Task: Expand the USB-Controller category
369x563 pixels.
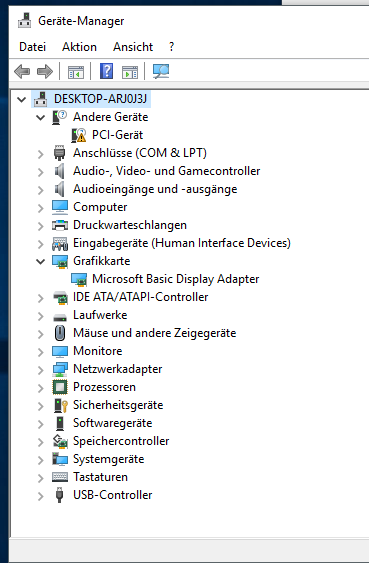Action: click(x=41, y=496)
